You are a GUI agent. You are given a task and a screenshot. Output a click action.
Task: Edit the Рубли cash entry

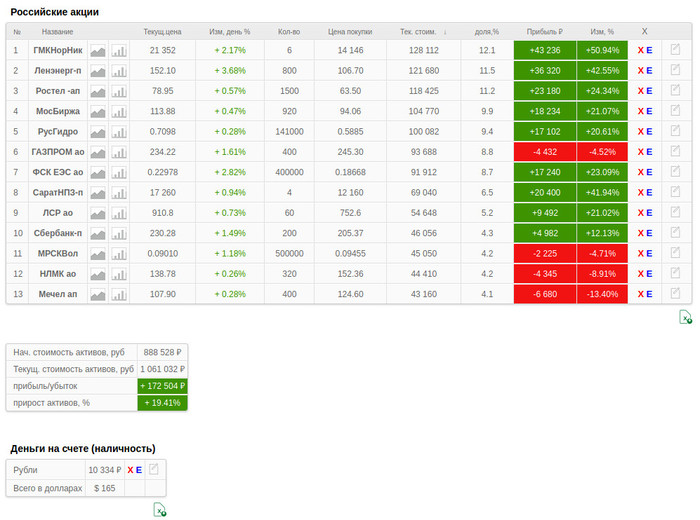coord(139,470)
